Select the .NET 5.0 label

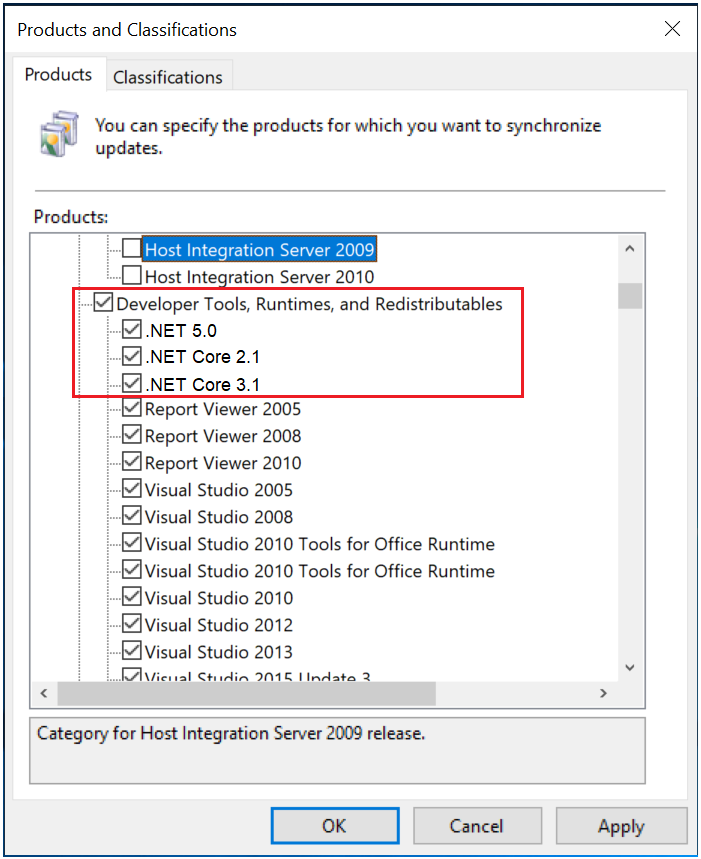click(x=181, y=331)
